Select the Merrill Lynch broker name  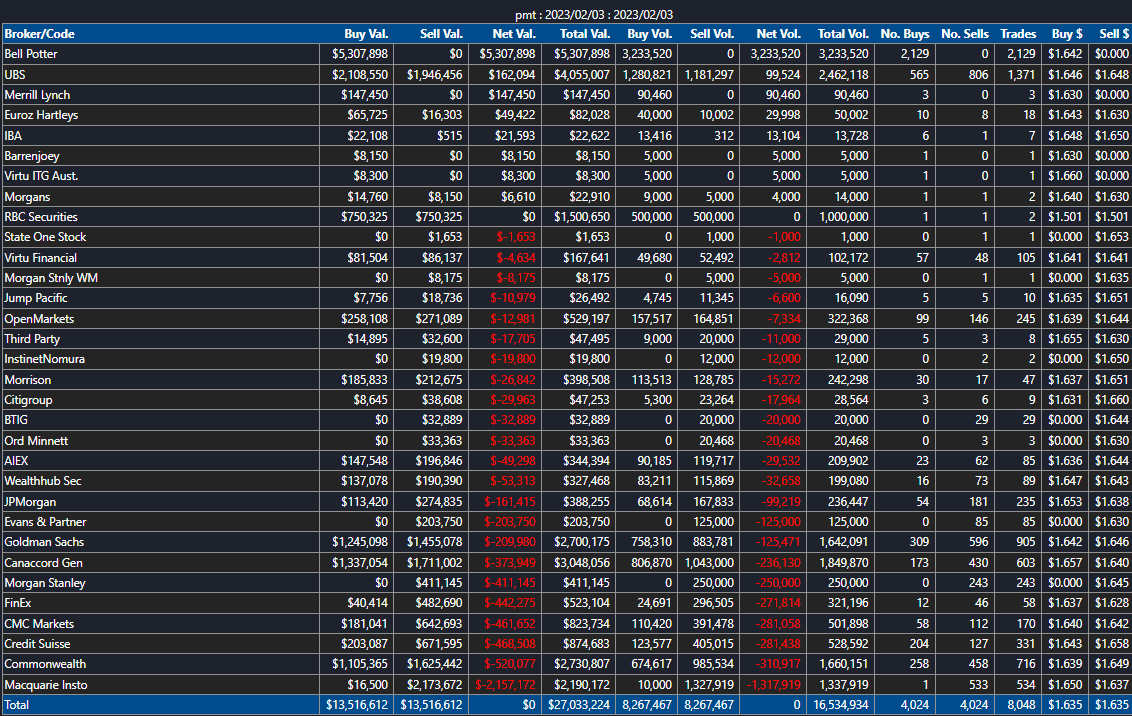point(37,95)
